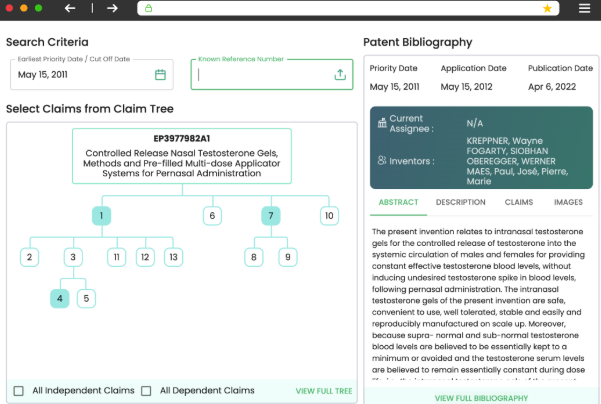Select claim 6 in claim tree
This screenshot has height=404, width=601.
coord(212,216)
